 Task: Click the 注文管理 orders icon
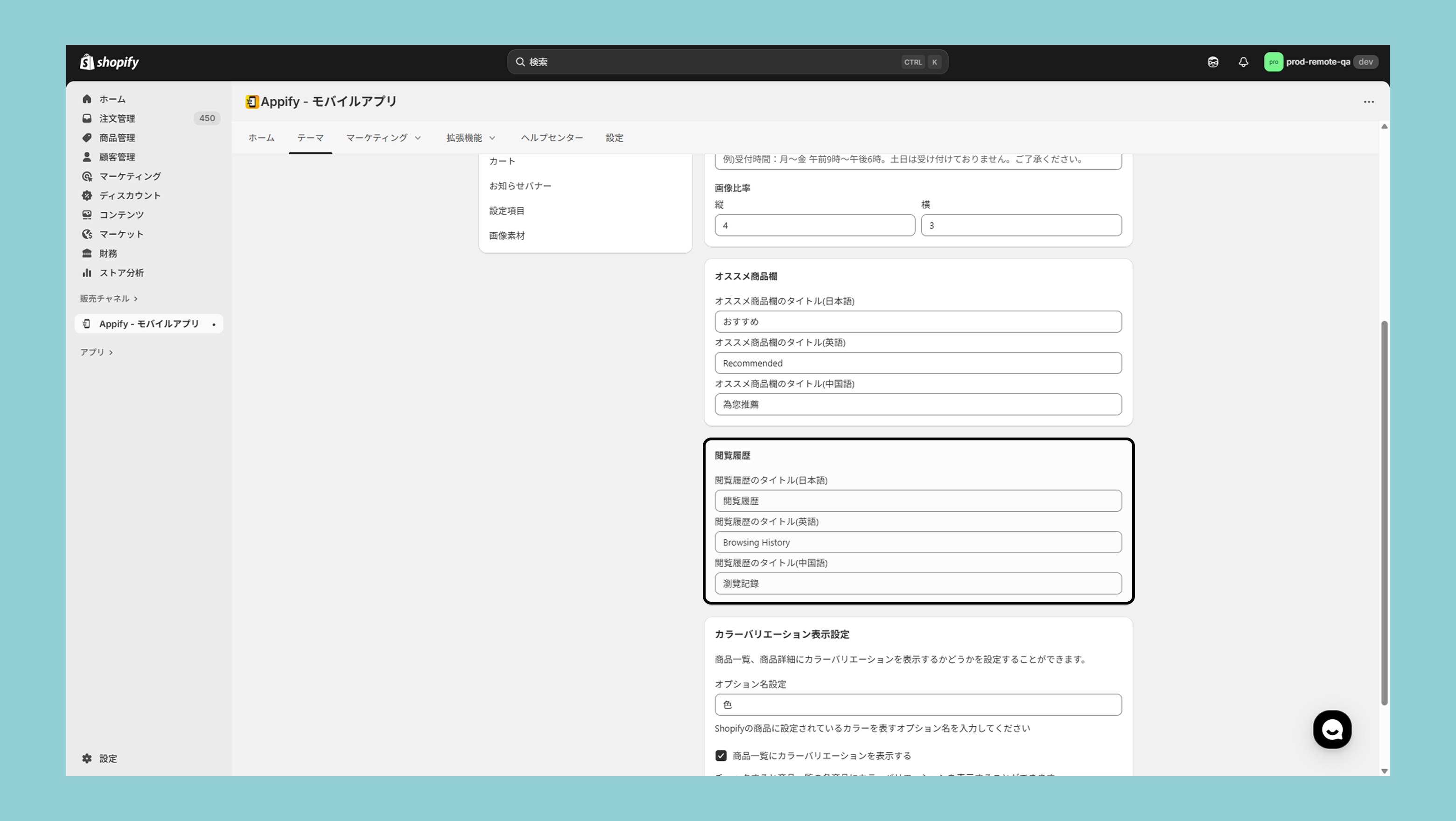(87, 118)
